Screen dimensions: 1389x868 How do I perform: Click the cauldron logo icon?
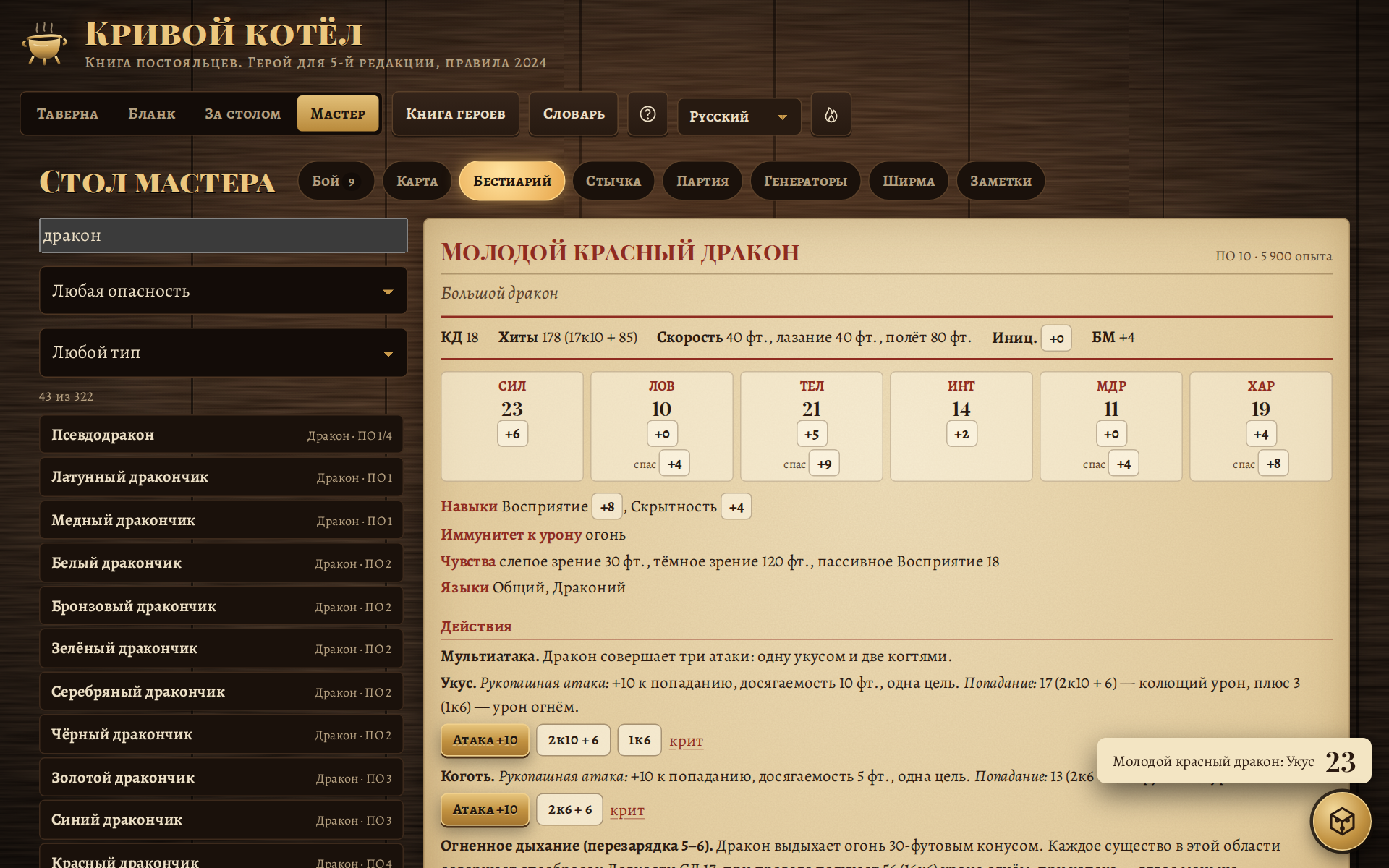click(45, 43)
